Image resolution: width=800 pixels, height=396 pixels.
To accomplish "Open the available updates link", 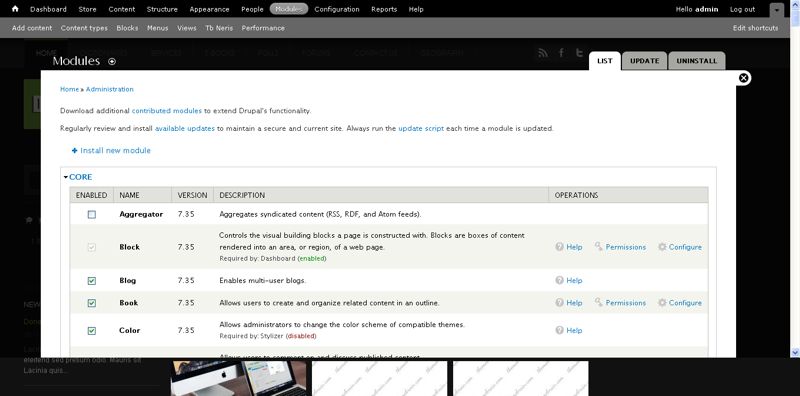I will tap(185, 129).
